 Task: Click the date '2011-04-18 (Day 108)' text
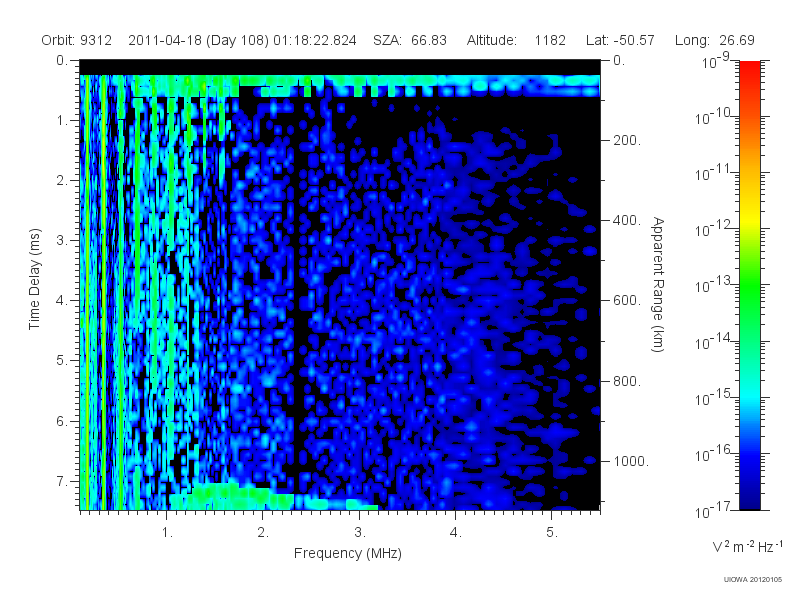point(198,40)
